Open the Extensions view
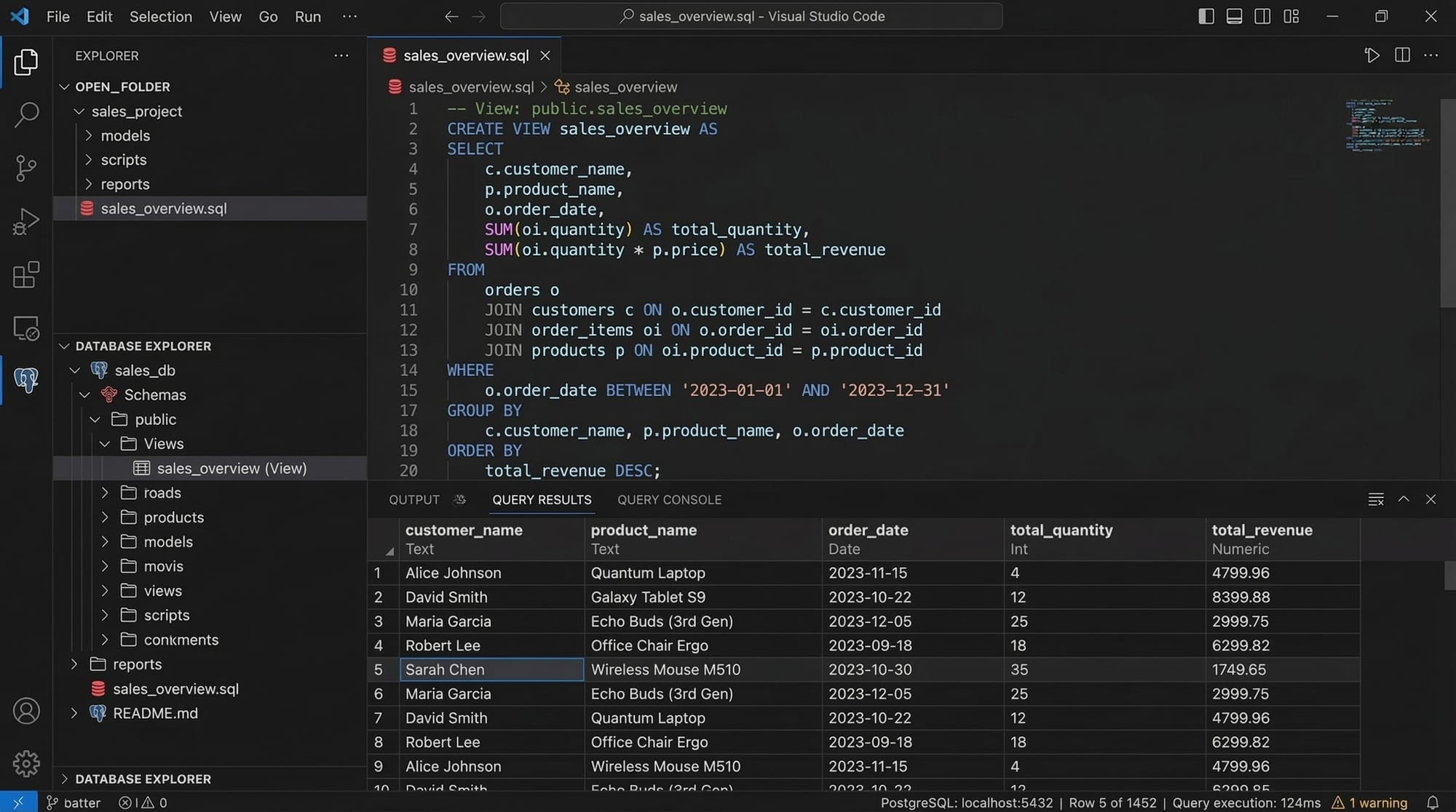 (x=26, y=275)
